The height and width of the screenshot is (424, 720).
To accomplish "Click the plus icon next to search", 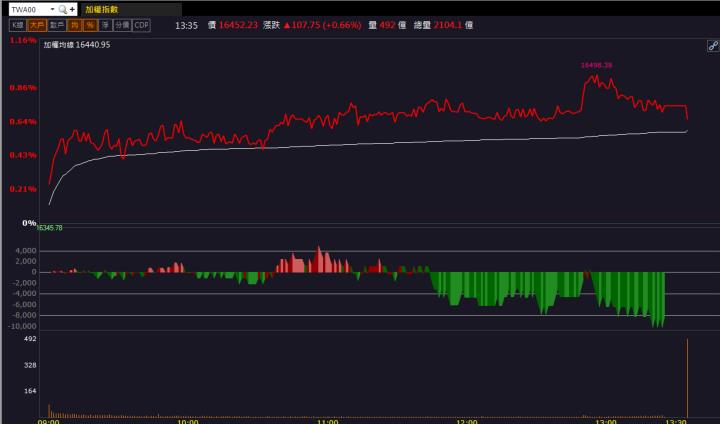I will [72, 9].
